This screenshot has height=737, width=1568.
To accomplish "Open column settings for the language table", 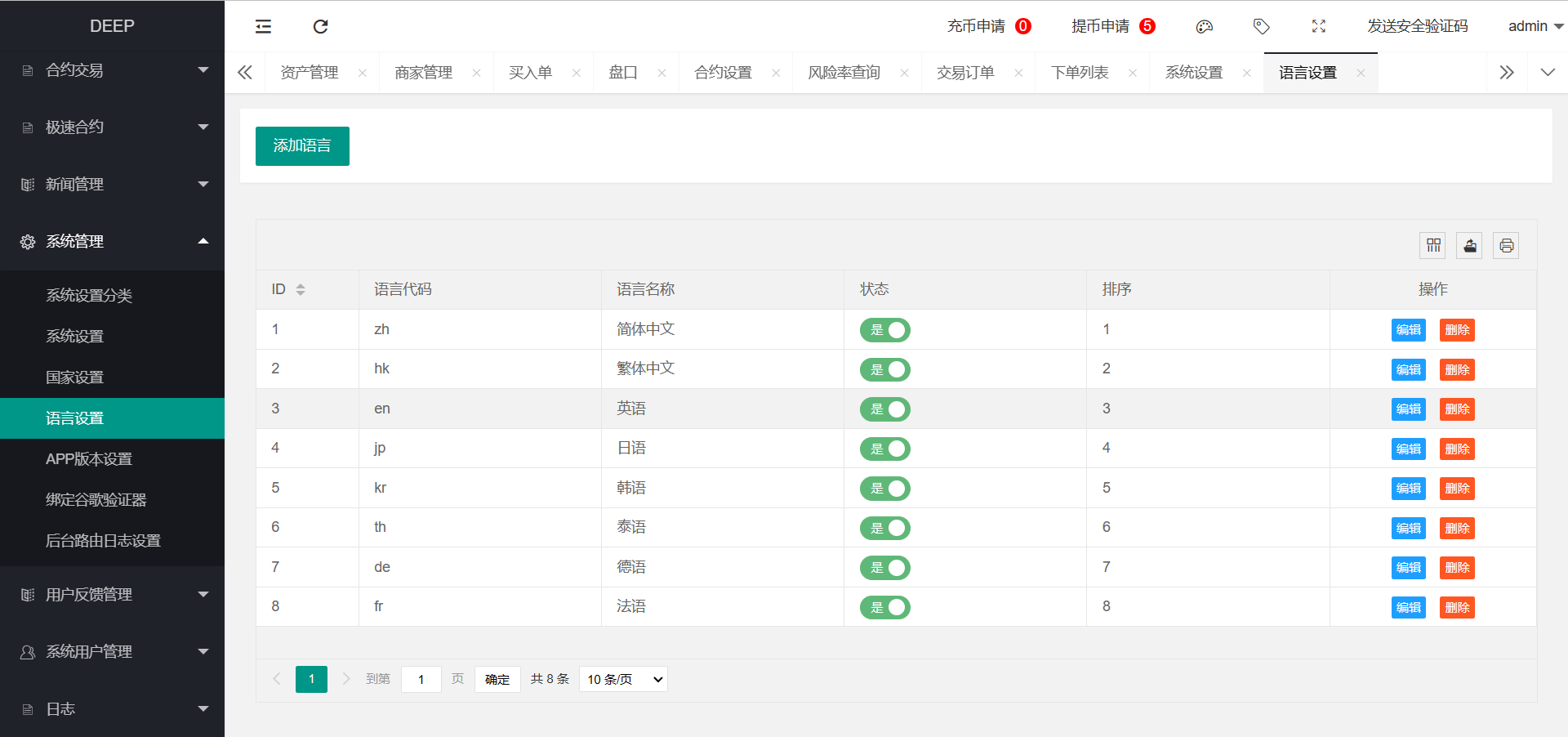I will 1432,245.
